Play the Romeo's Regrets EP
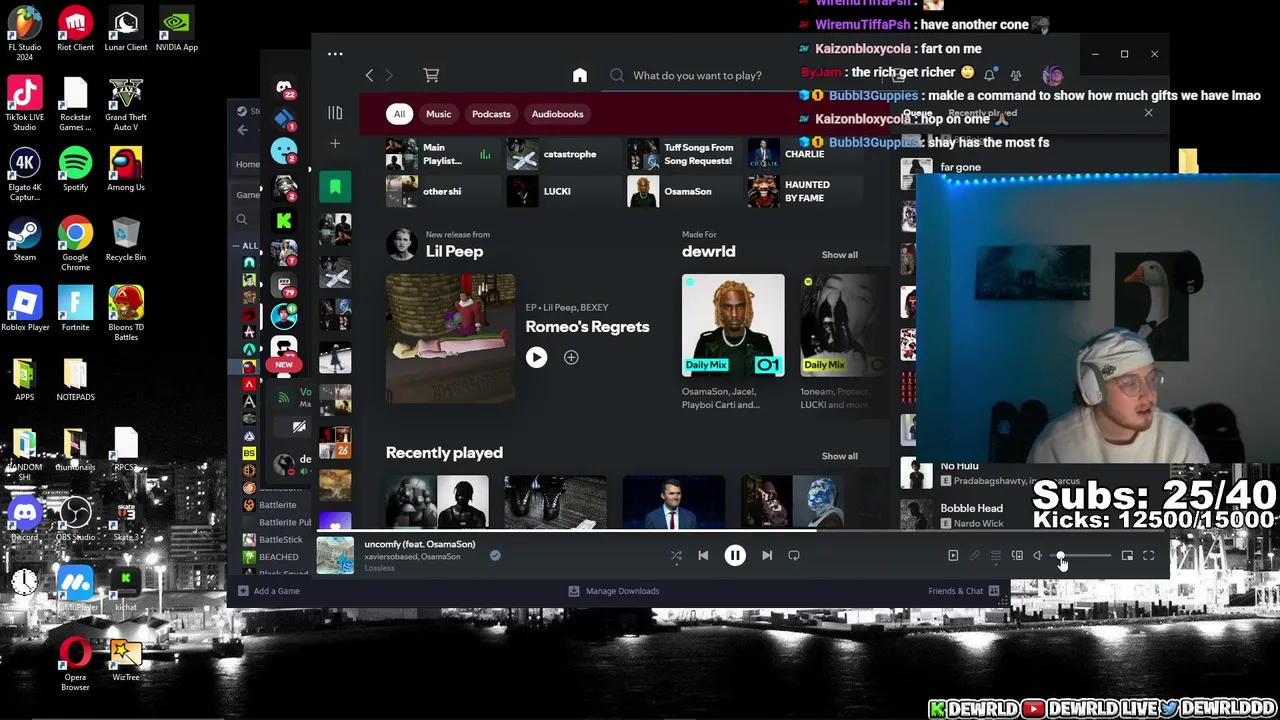Screen dimensions: 1280x720 536,357
